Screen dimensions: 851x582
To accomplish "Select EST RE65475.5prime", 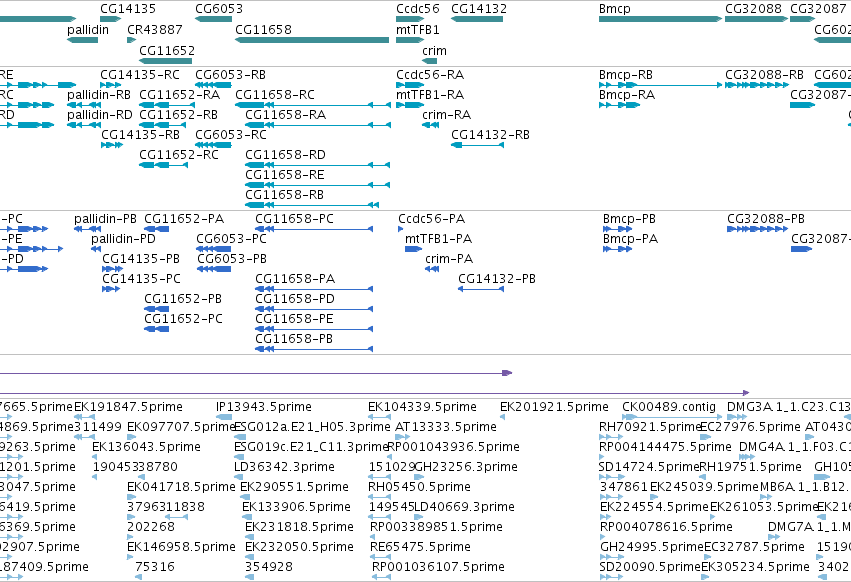I will pyautogui.click(x=420, y=547).
